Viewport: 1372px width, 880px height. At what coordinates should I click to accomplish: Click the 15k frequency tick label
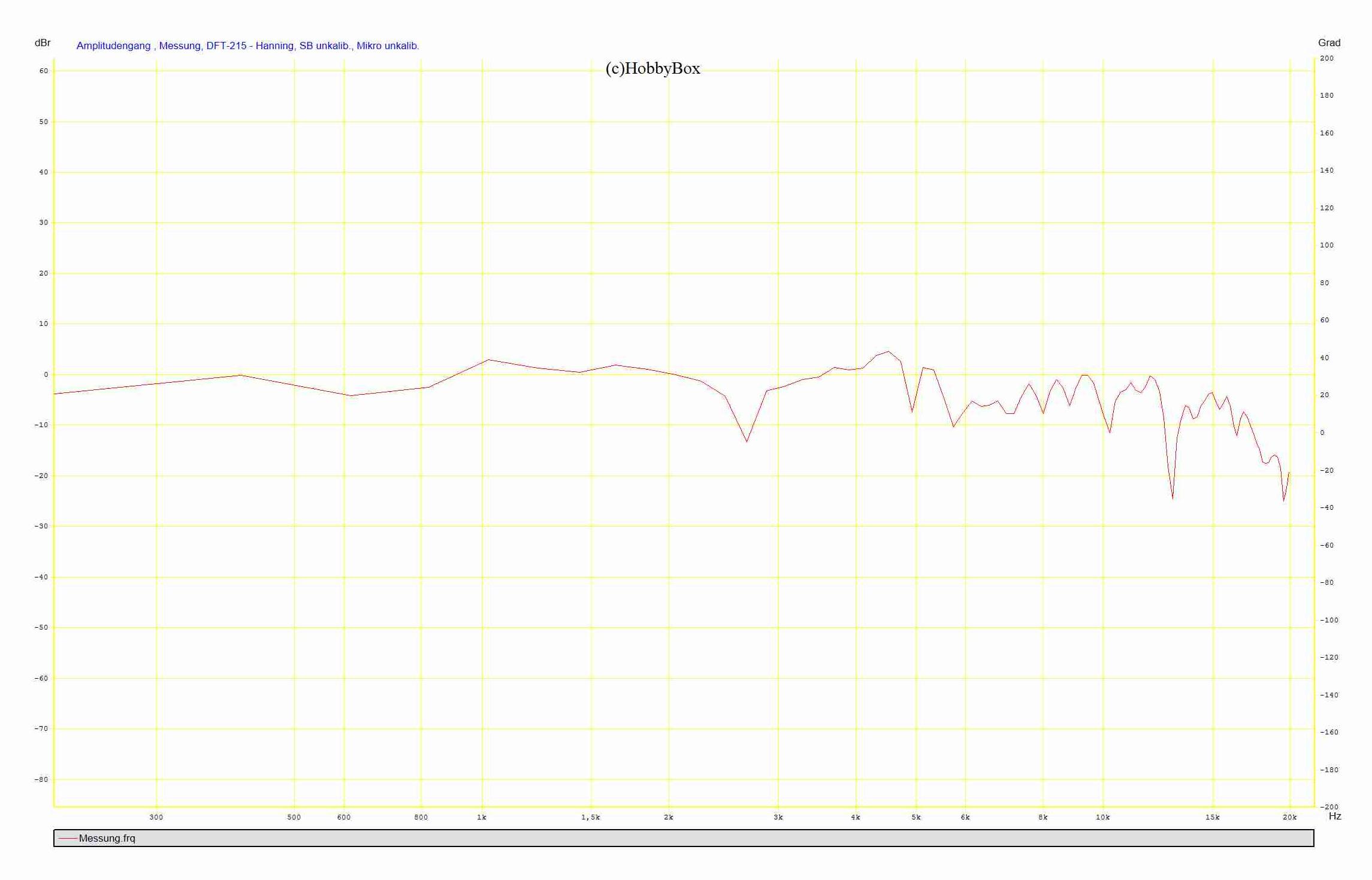click(x=1213, y=817)
